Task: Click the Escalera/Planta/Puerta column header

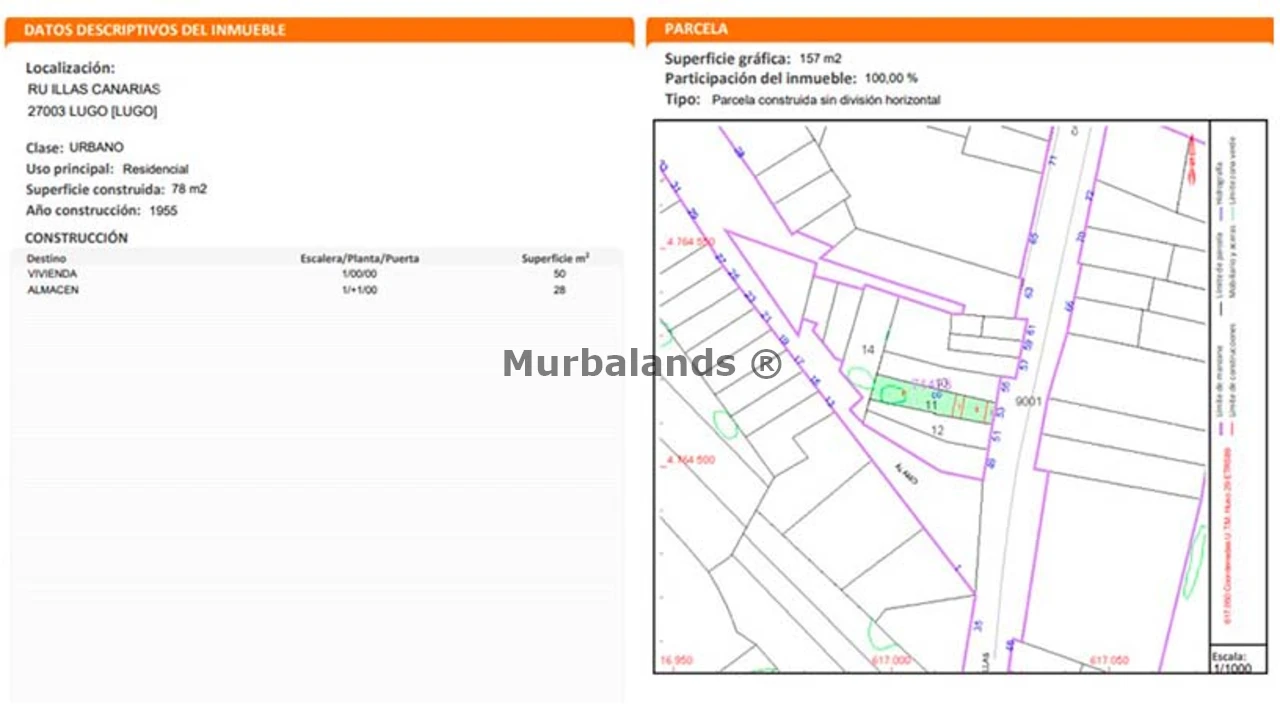Action: coord(360,258)
